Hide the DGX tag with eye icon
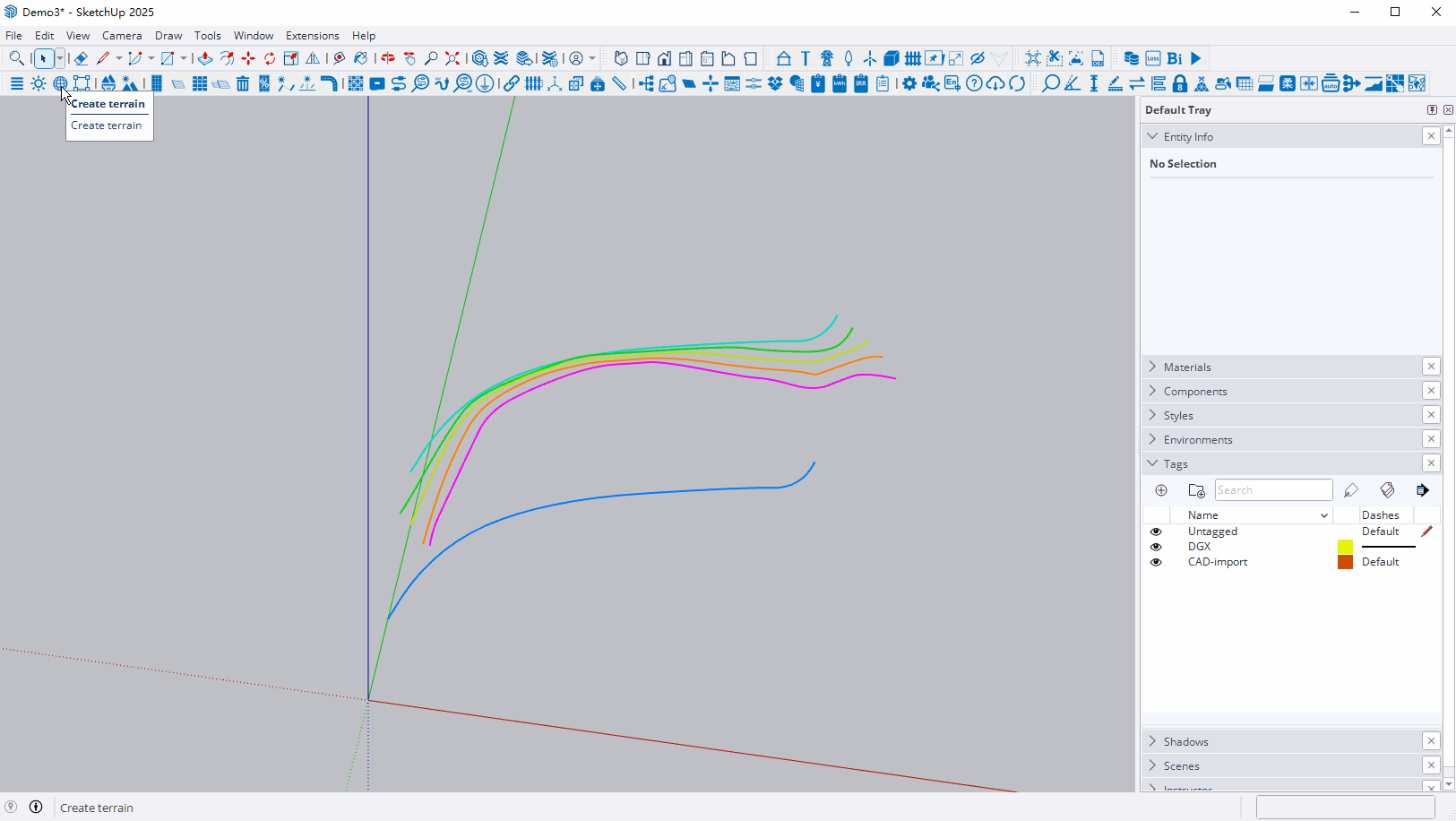This screenshot has height=821, width=1456. [x=1156, y=547]
